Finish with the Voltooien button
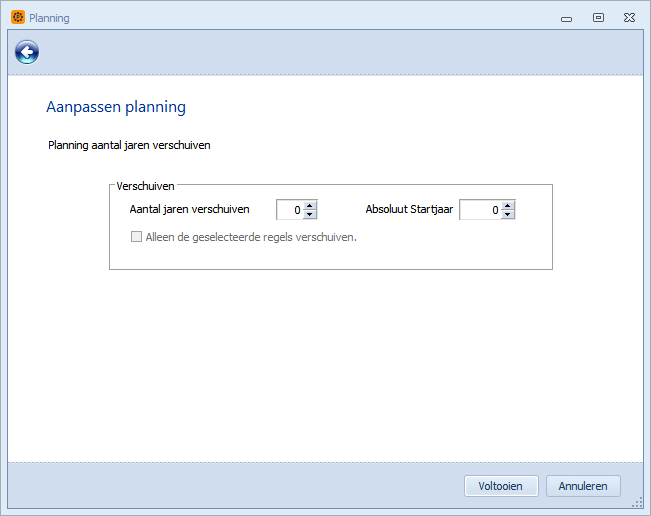Screen dimensions: 651x516 [501, 486]
